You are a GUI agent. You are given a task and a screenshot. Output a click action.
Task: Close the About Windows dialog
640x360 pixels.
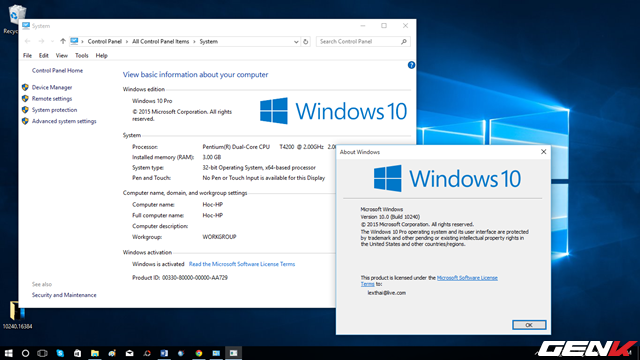(543, 152)
